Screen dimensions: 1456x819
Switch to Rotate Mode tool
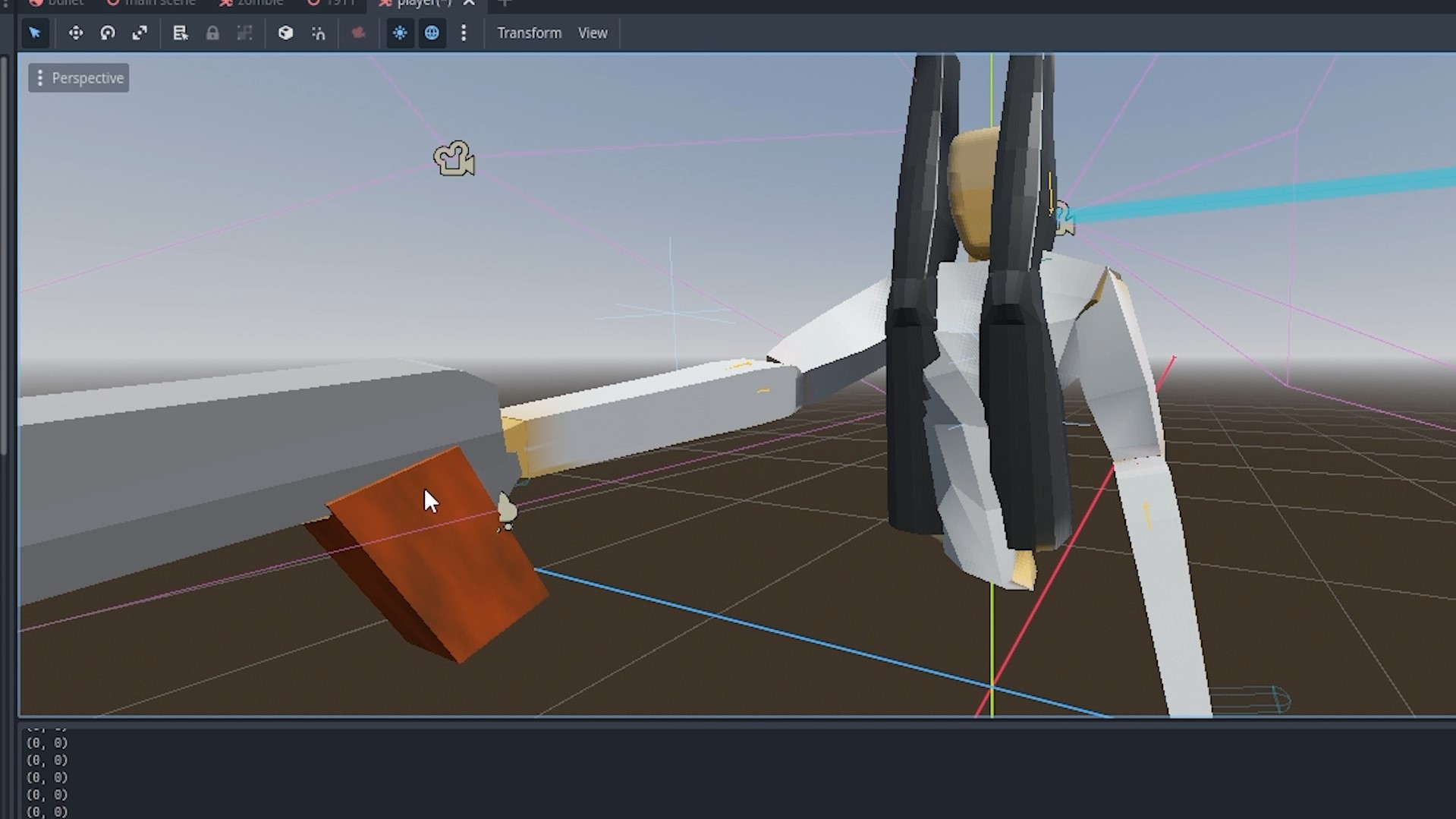point(108,33)
